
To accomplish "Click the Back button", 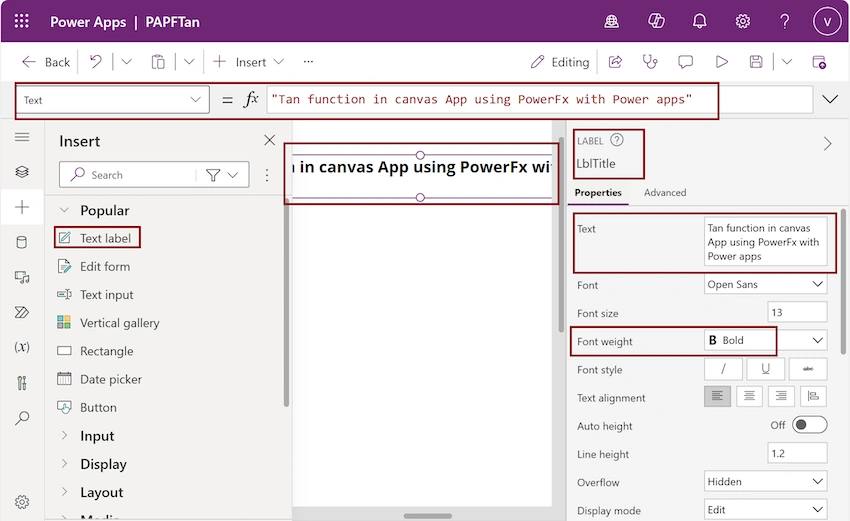I will (46, 62).
